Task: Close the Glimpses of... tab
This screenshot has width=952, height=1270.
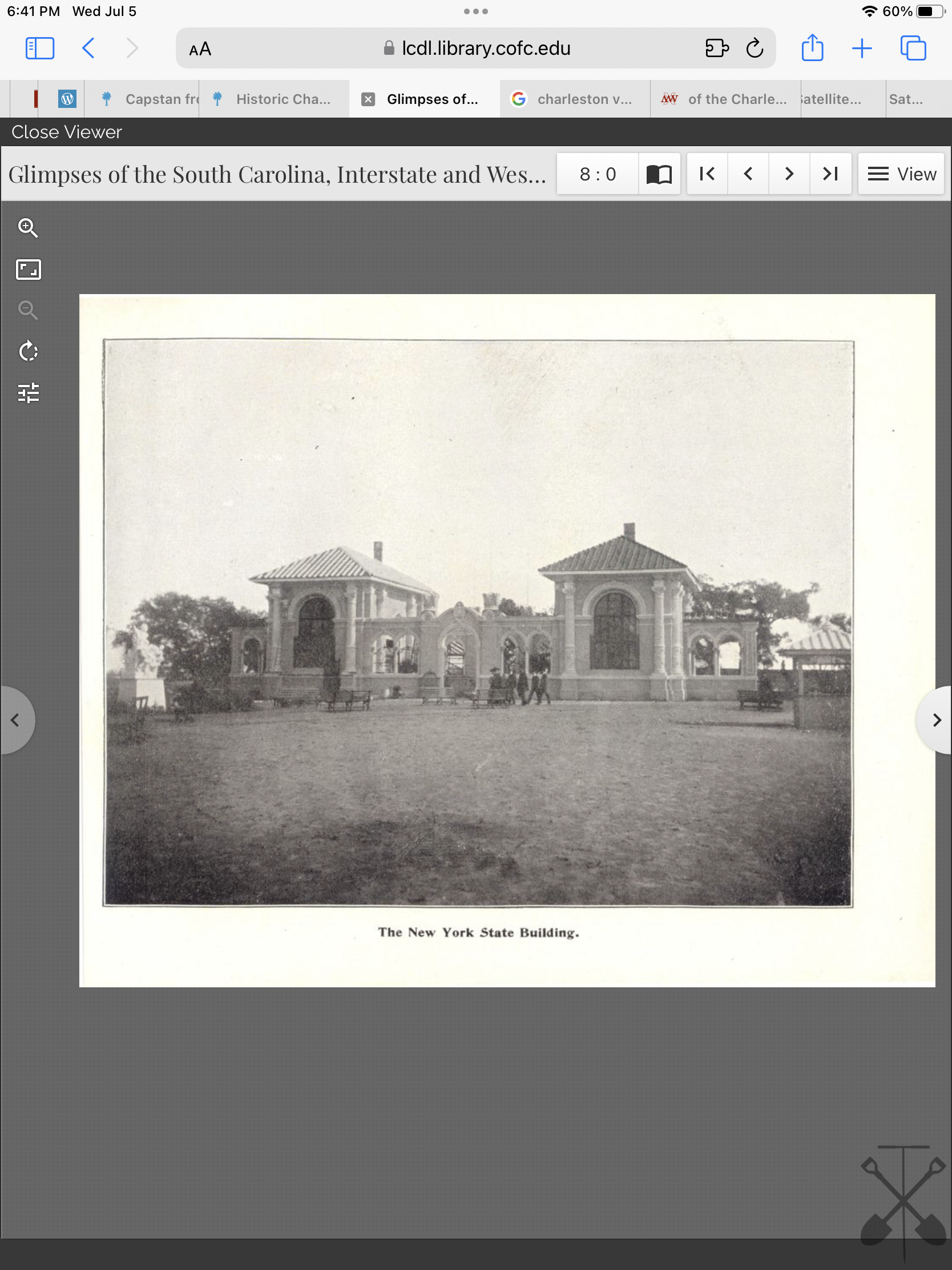Action: pos(368,99)
